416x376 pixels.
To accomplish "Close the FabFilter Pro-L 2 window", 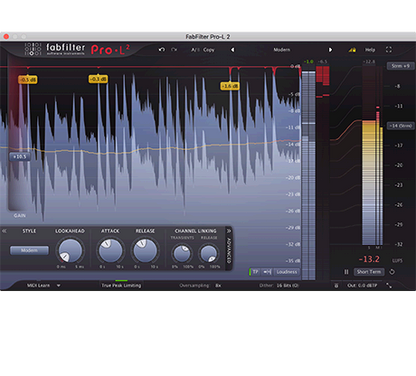I will click(6, 36).
